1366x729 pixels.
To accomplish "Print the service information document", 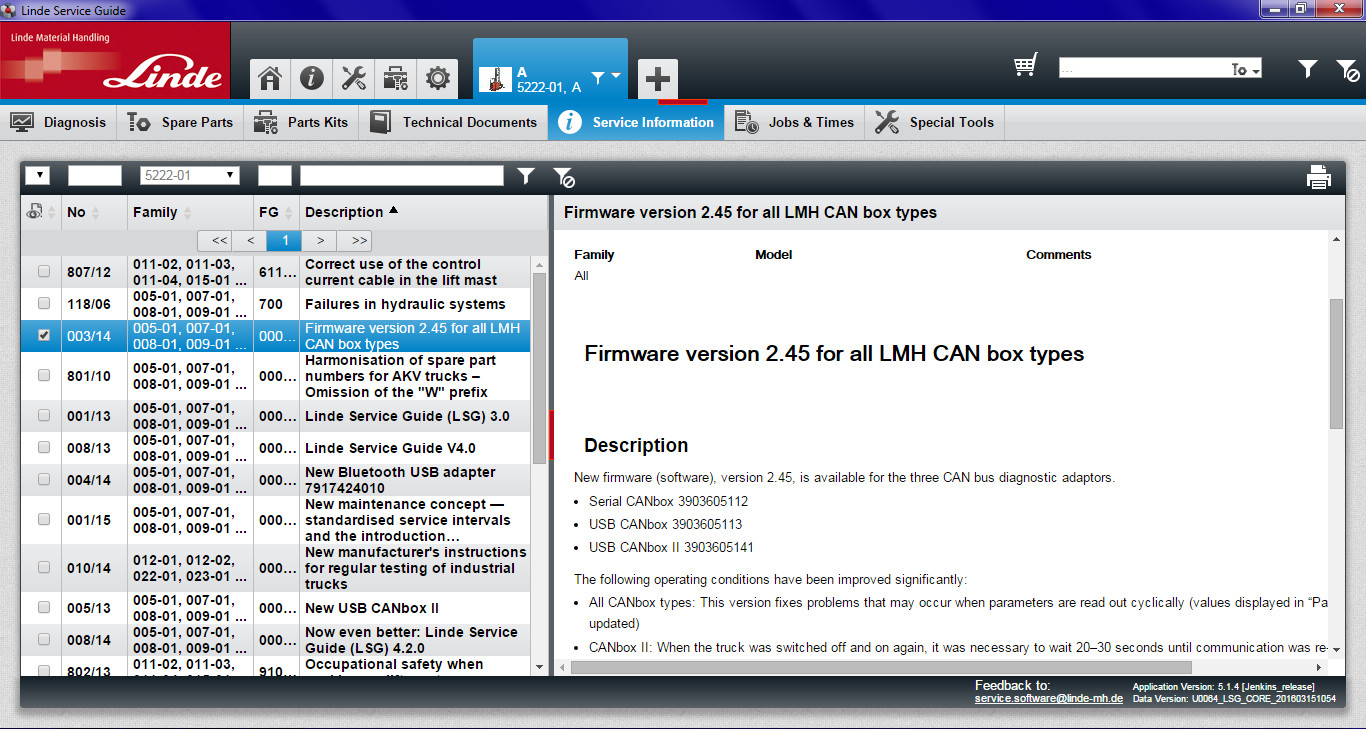I will pos(1318,178).
